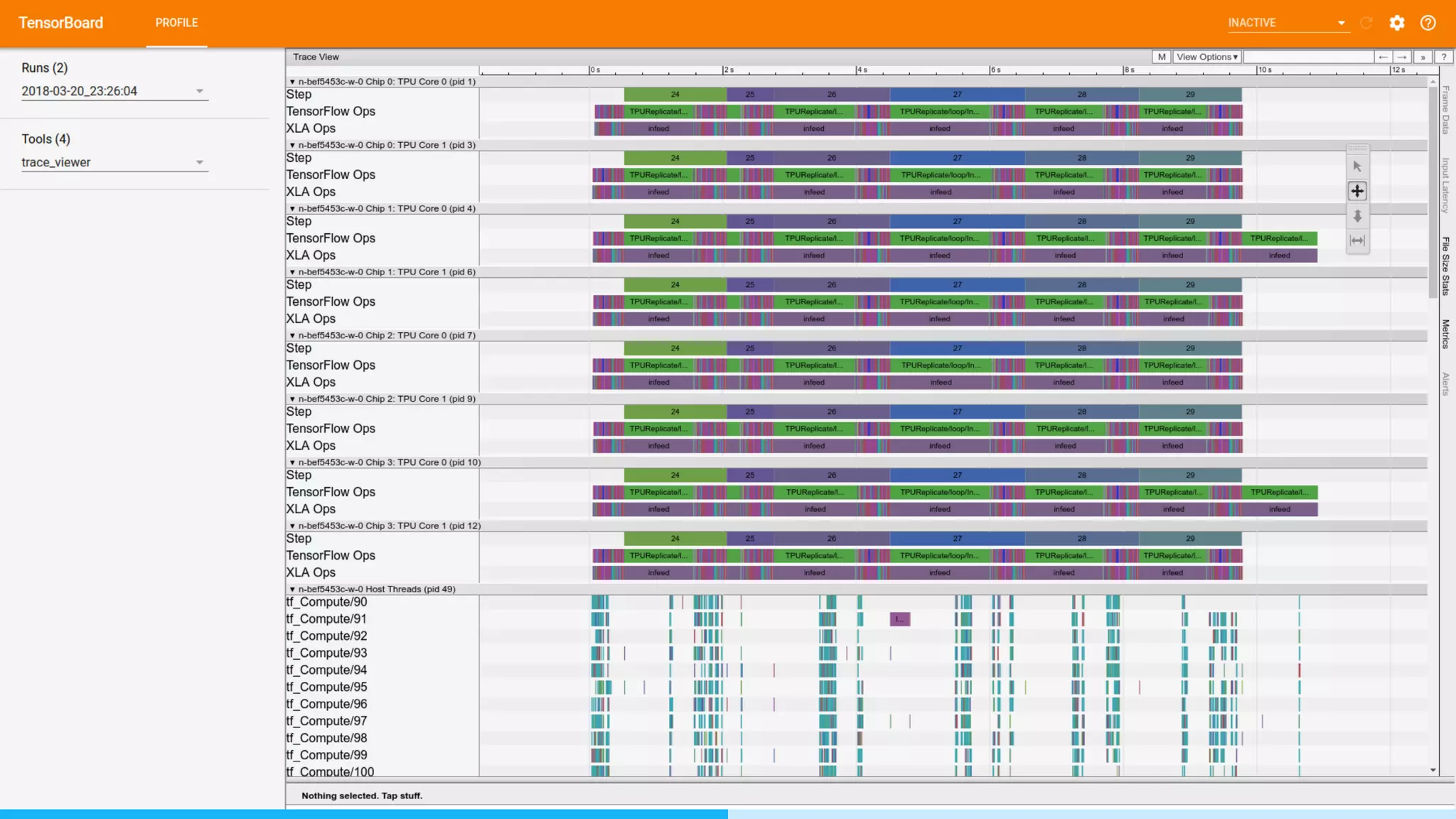
Task: Select last TPUReplicate op in Chip 1 Core 0 row
Action: click(1279, 238)
